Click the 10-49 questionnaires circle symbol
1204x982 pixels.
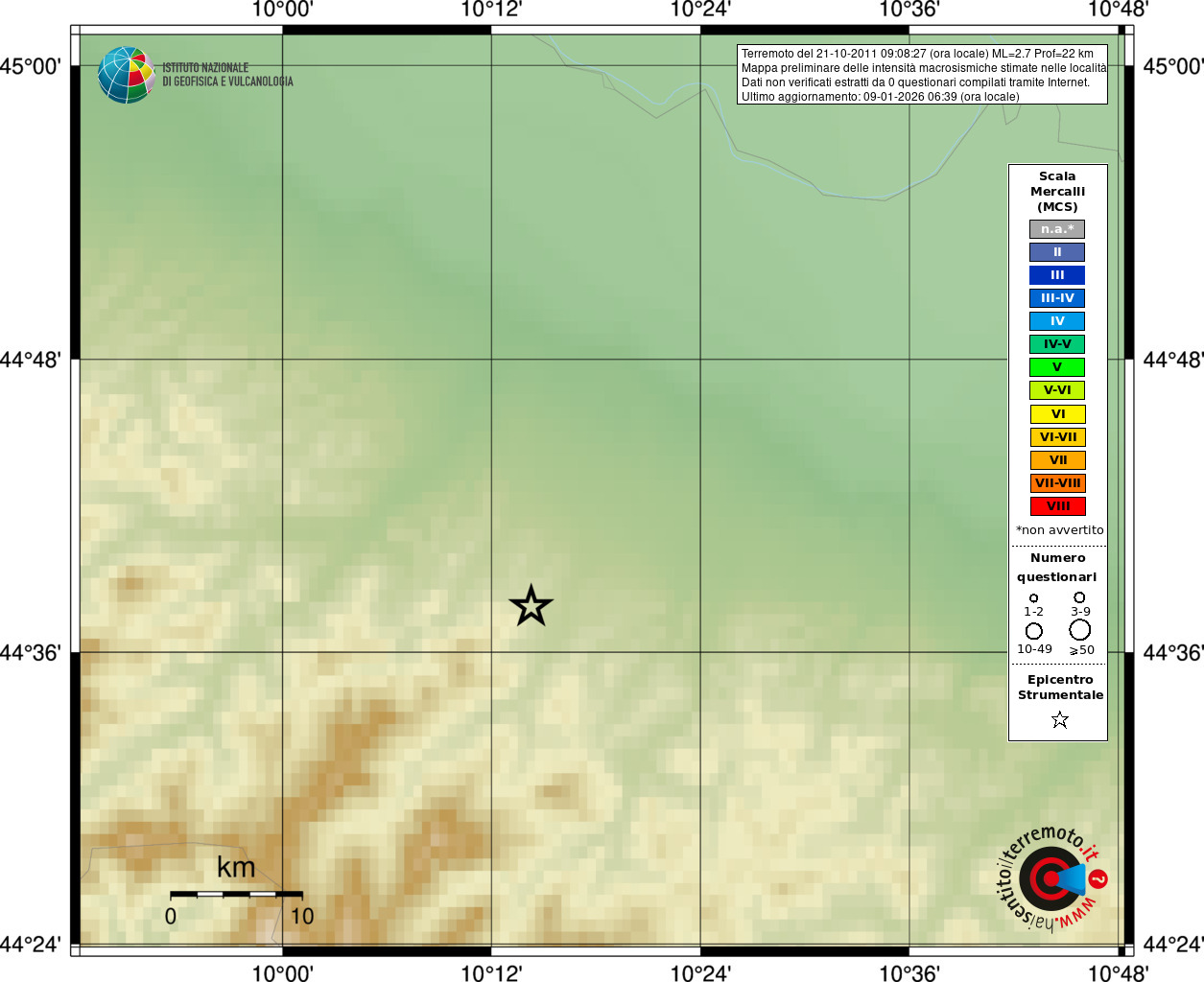1033,631
